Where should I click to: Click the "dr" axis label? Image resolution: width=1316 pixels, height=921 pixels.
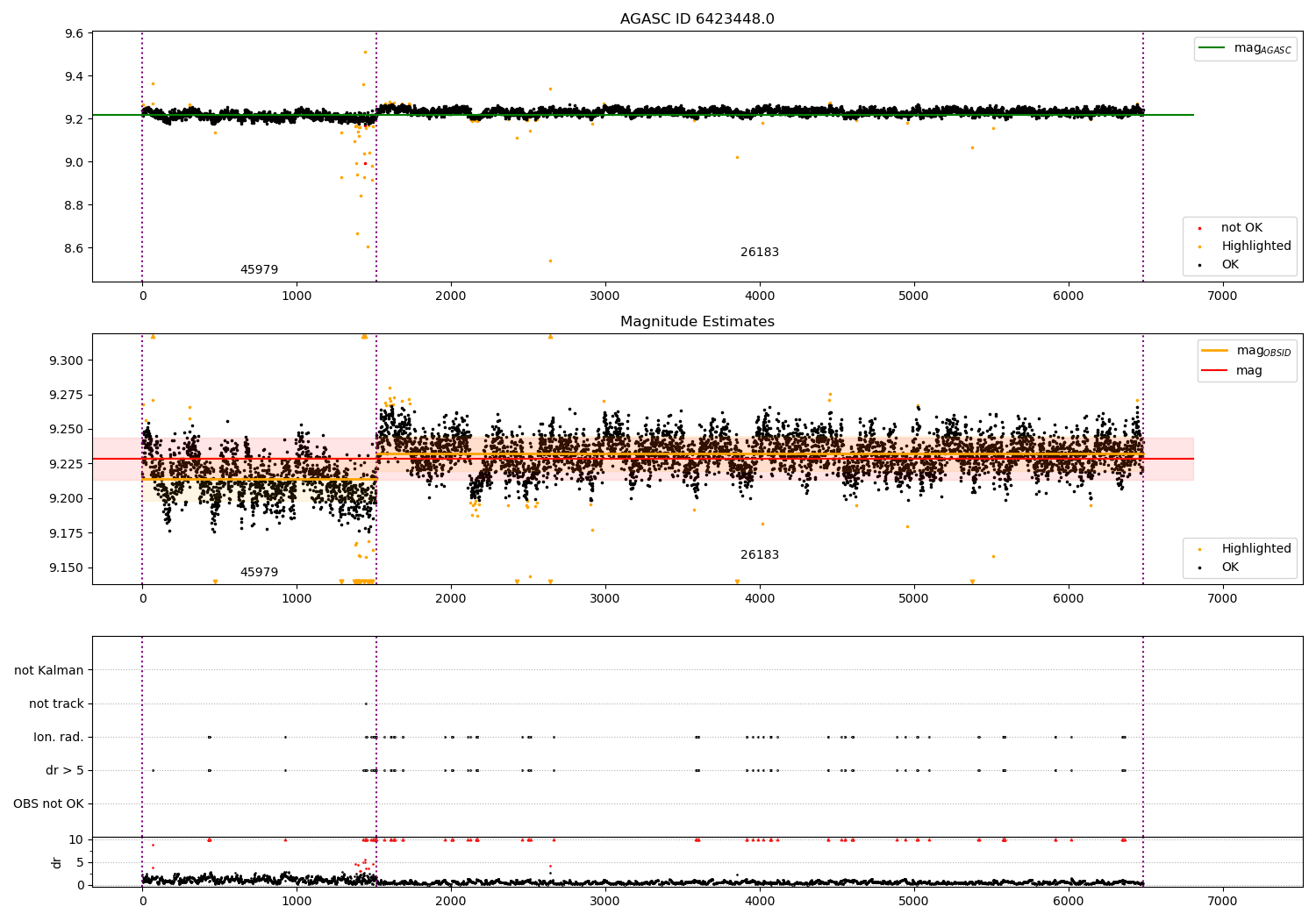57,862
